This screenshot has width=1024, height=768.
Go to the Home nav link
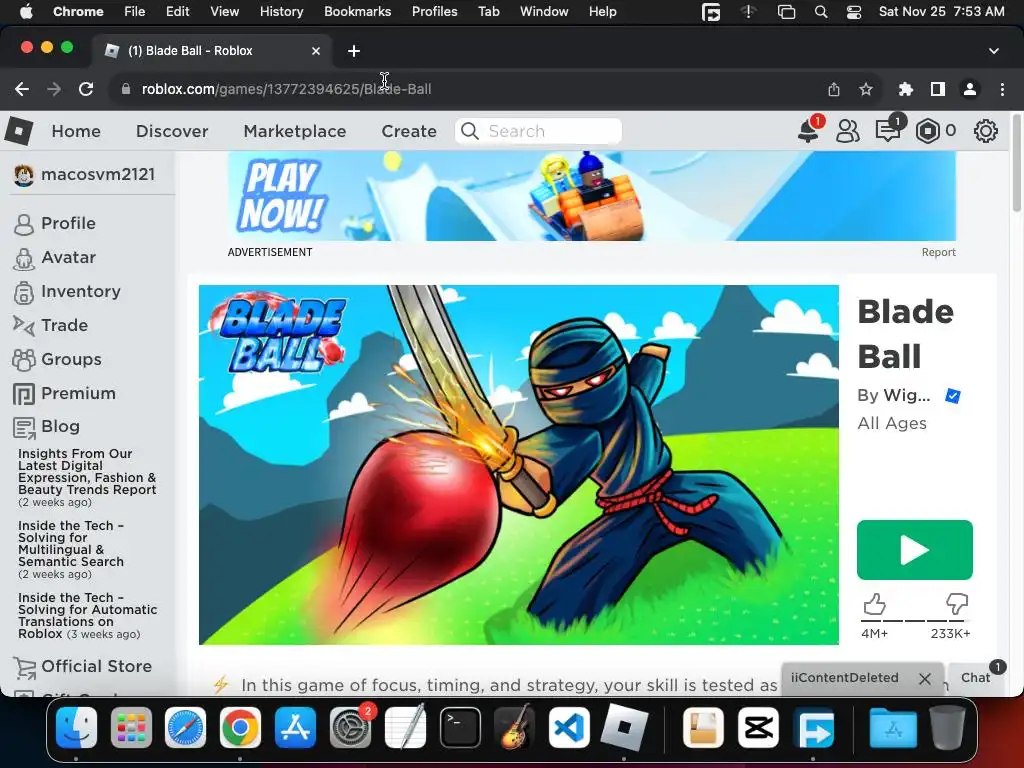tap(76, 131)
